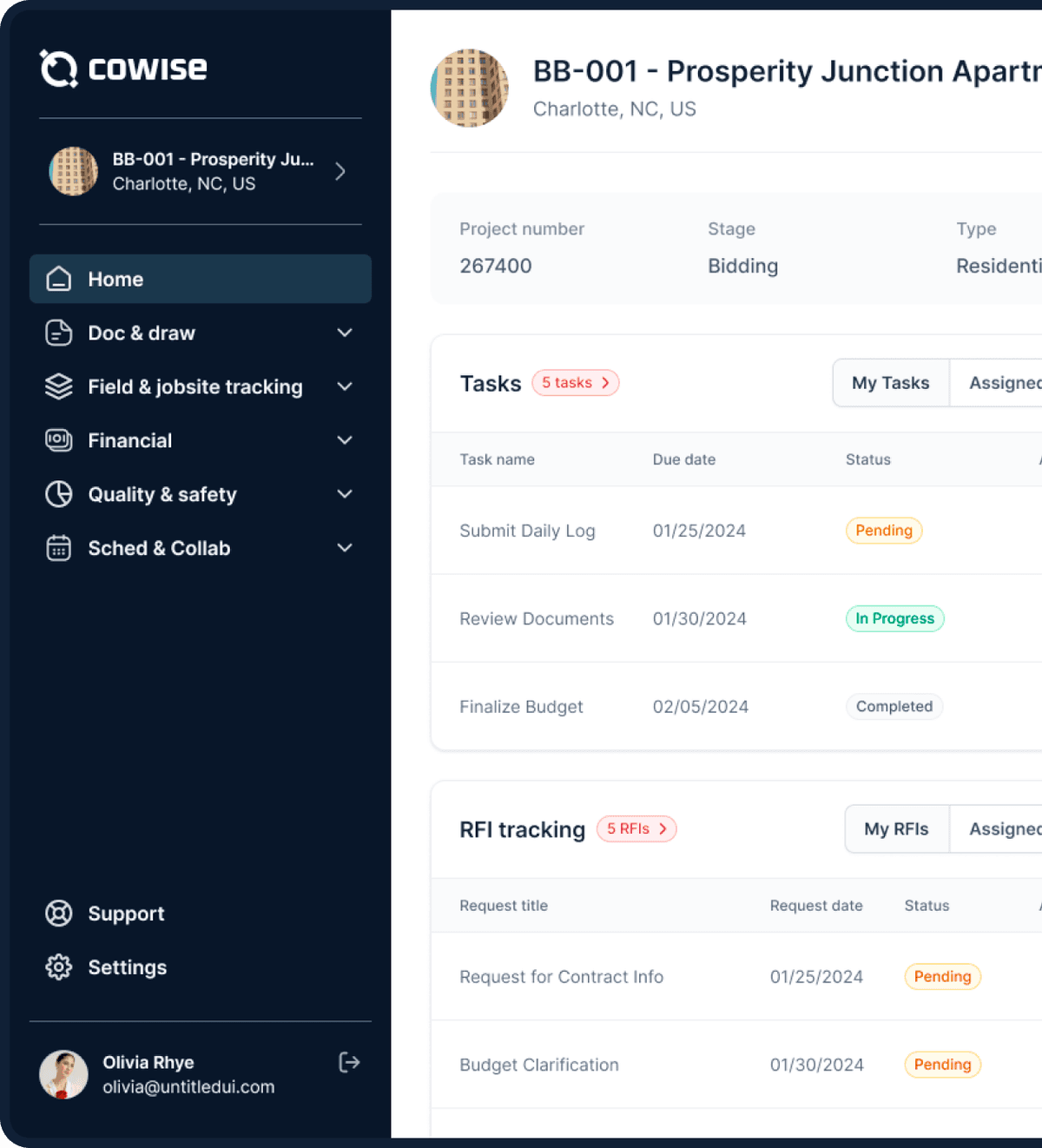Click the Field & jobsite tracking layers icon
This screenshot has width=1042, height=1148.
tap(58, 386)
